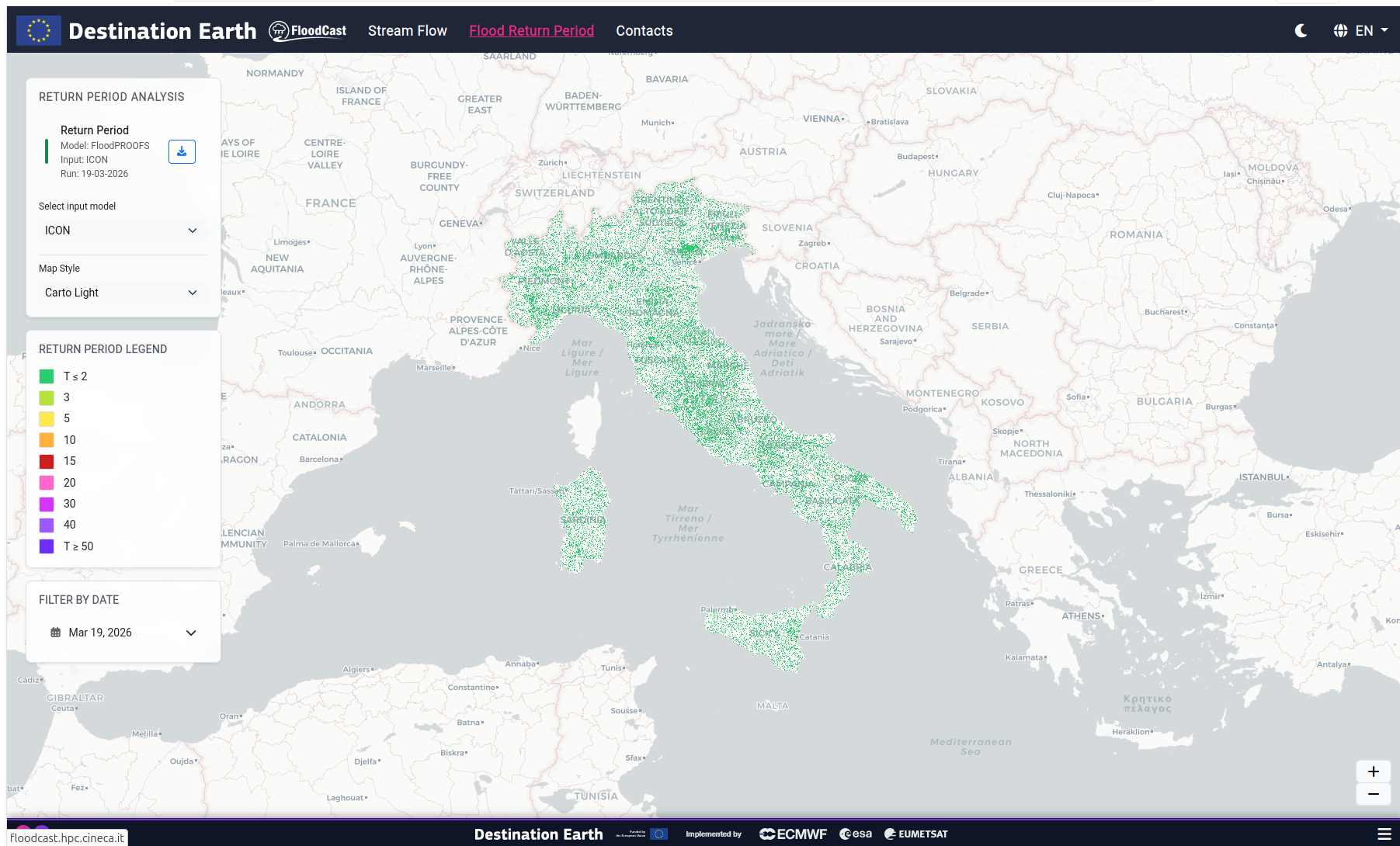Click the RETURN PERIOD LEGEND heading

click(103, 349)
